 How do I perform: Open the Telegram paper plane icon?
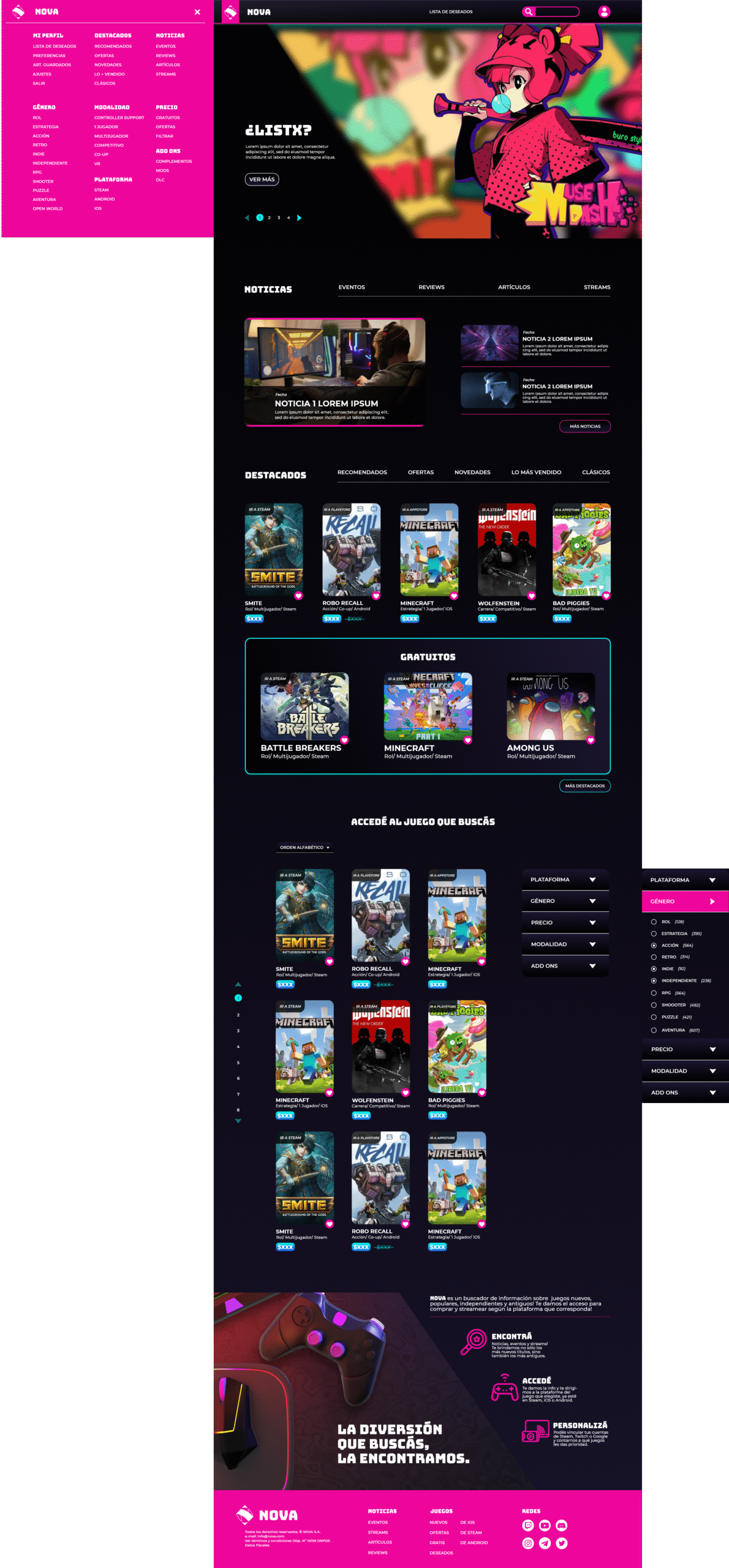coord(545,1543)
